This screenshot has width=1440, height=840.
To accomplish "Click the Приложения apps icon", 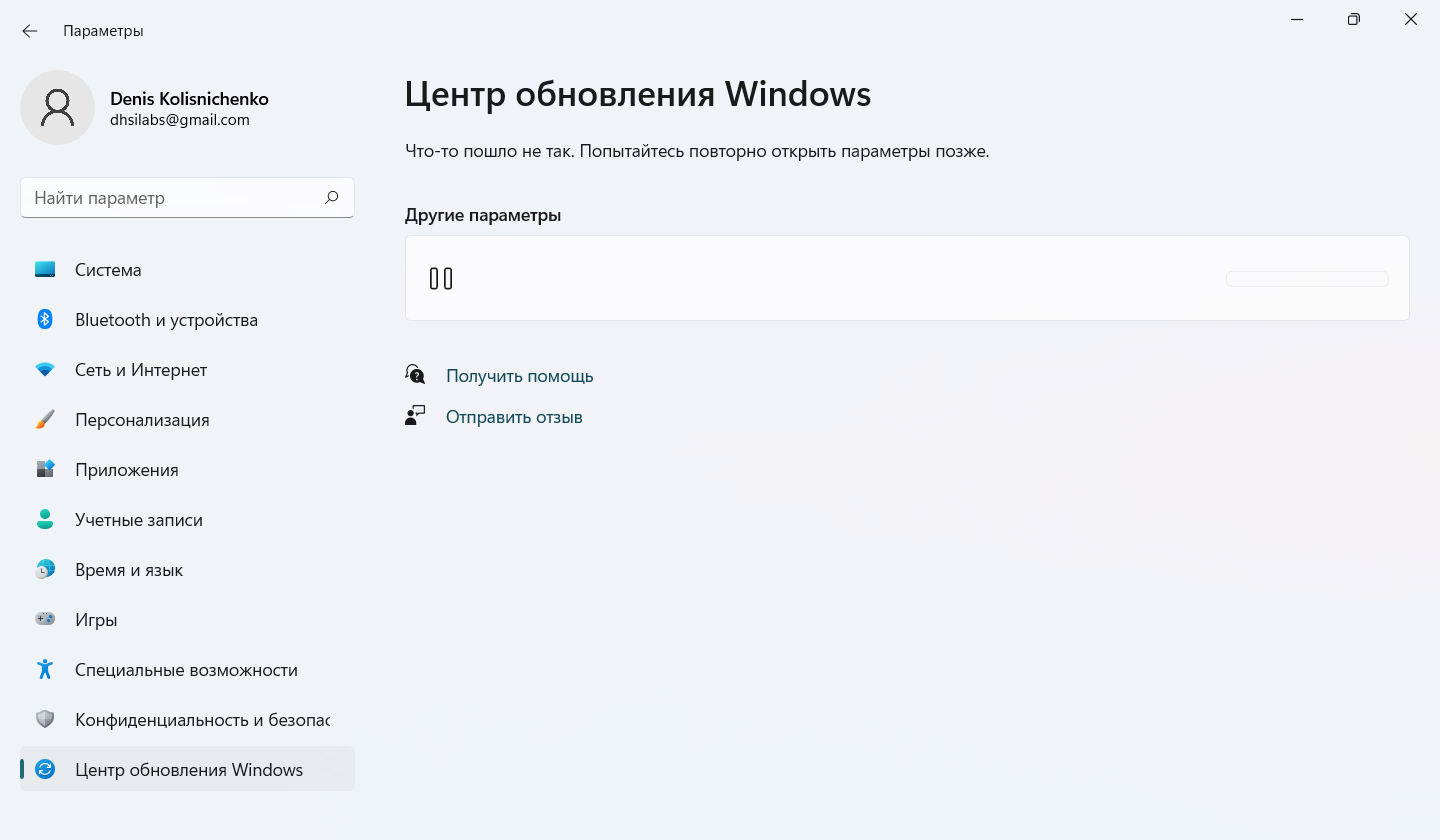I will [45, 470].
